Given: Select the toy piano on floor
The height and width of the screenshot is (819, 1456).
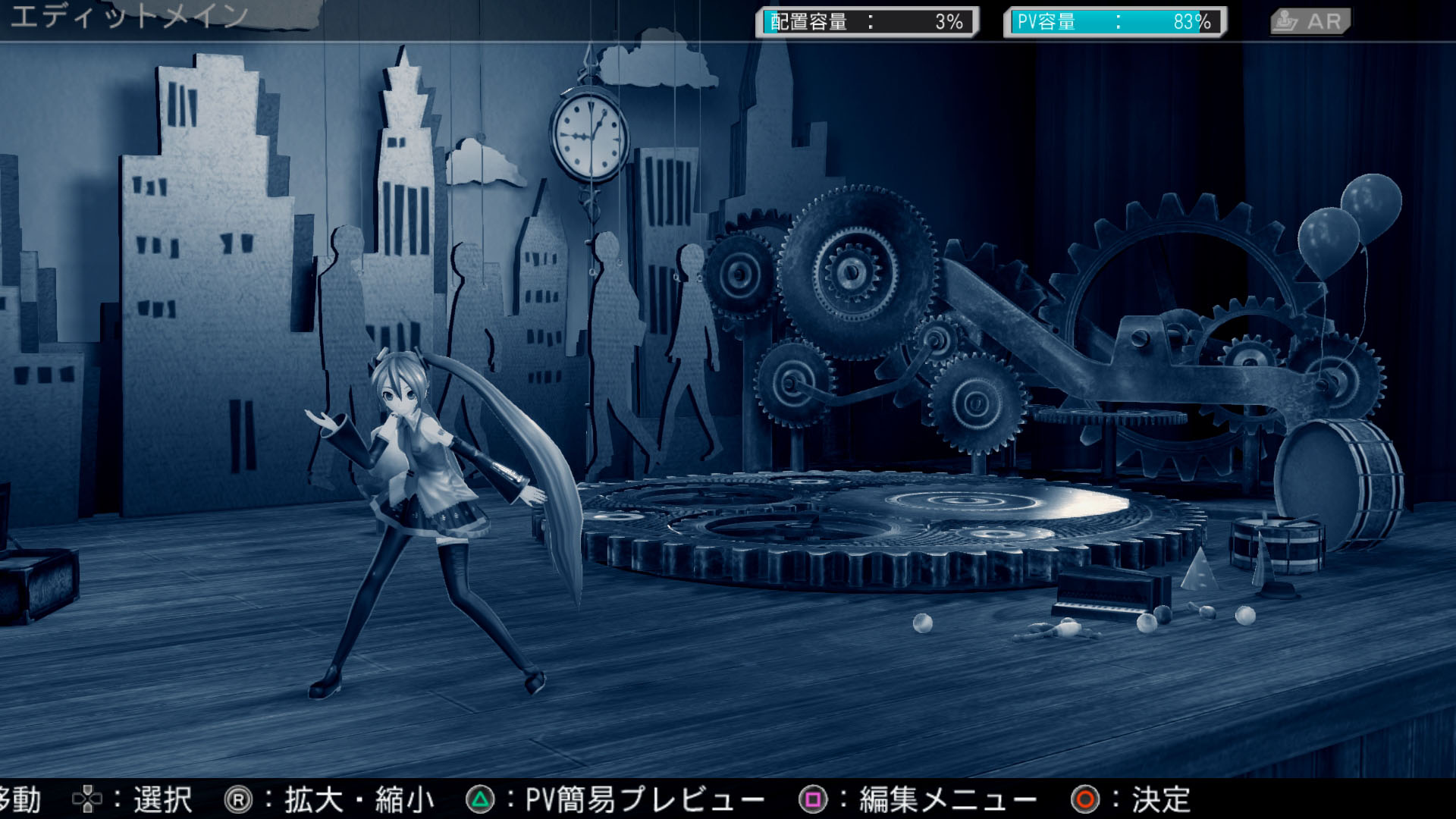Looking at the screenshot, I should [x=1111, y=591].
